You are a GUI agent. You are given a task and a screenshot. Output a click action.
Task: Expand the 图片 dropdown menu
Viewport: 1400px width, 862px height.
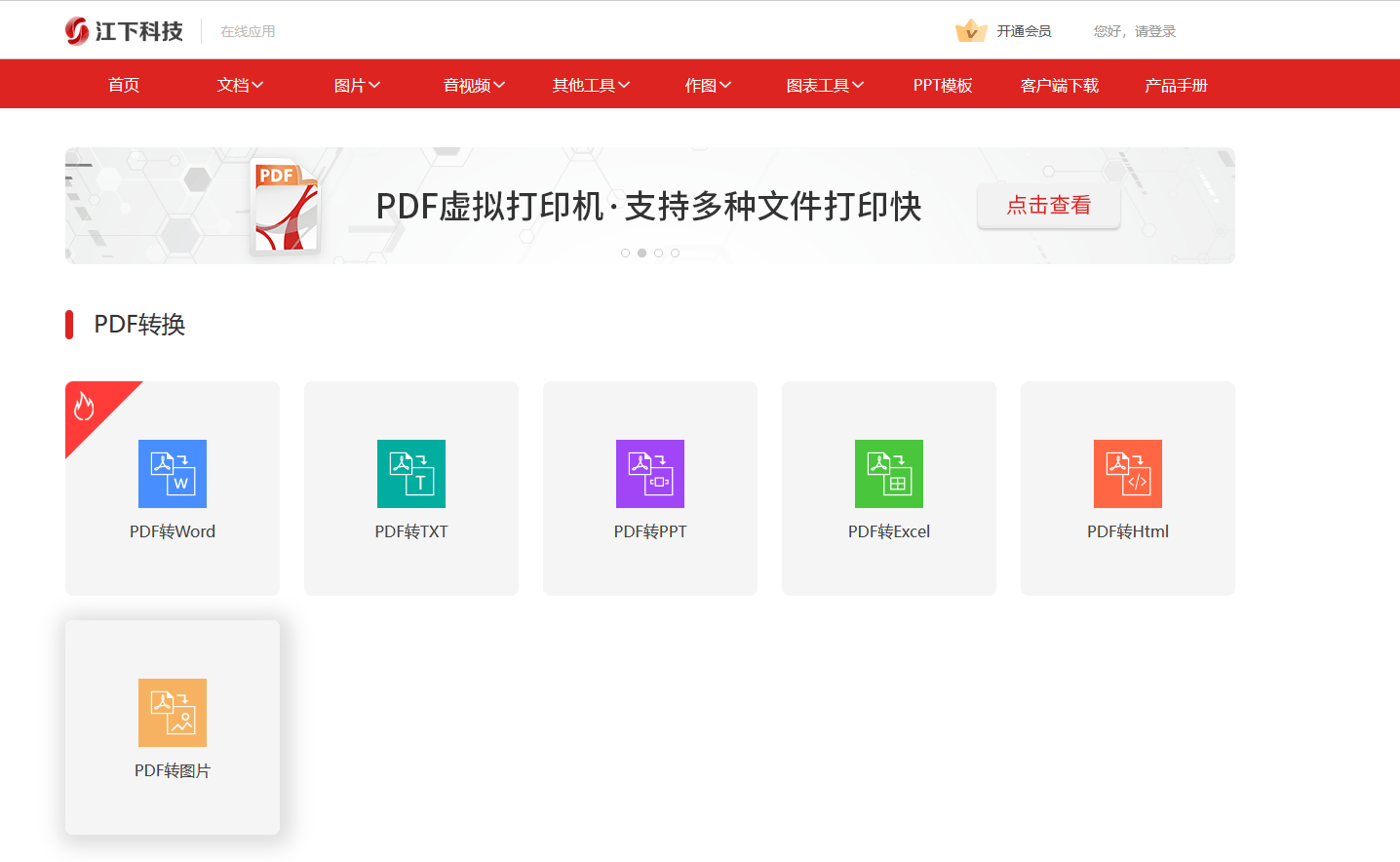click(x=357, y=85)
